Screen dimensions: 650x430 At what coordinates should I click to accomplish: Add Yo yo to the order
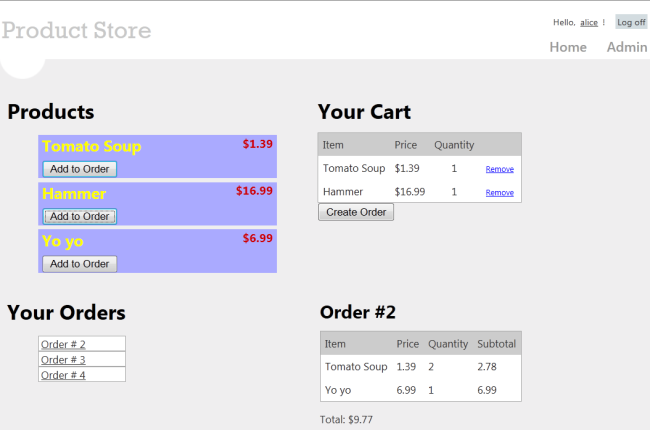[80, 263]
